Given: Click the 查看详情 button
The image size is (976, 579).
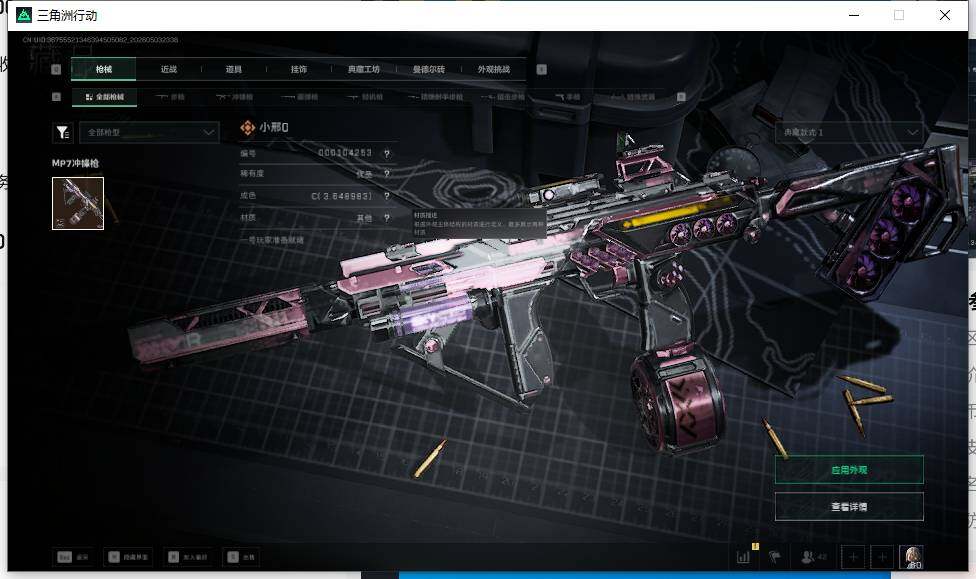Looking at the screenshot, I should pos(849,507).
